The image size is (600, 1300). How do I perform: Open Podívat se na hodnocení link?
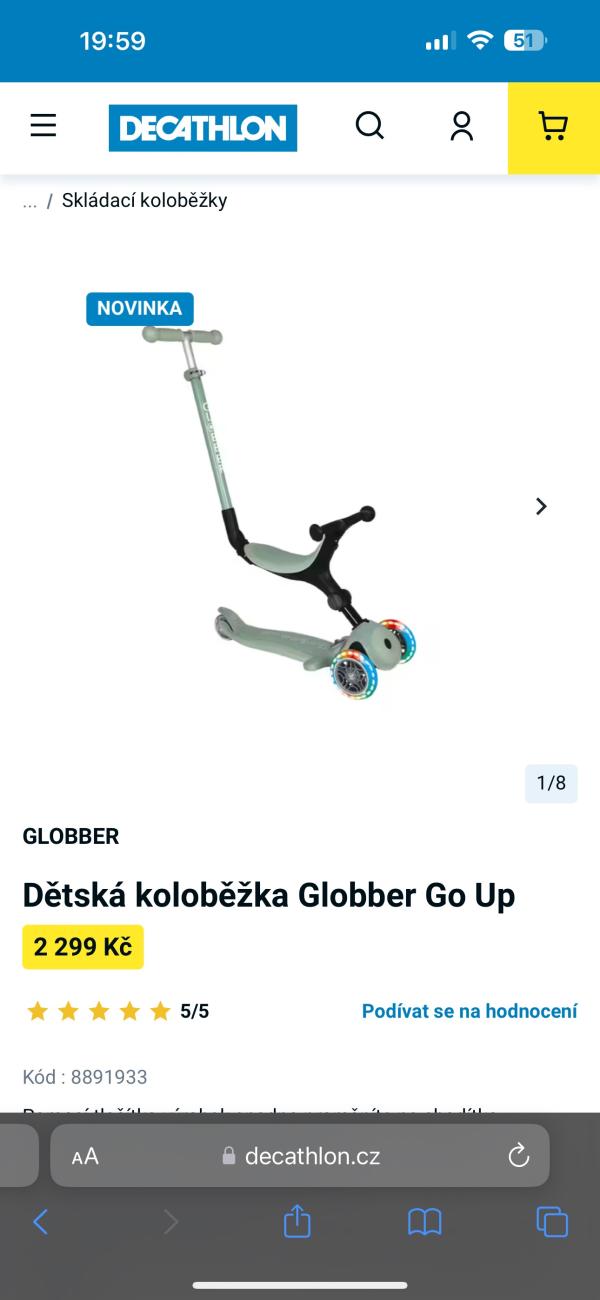469,1011
